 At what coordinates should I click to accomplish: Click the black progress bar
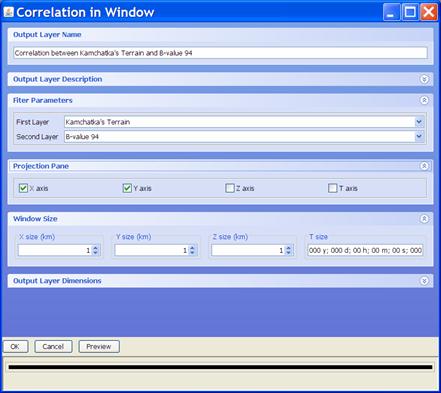point(220,367)
